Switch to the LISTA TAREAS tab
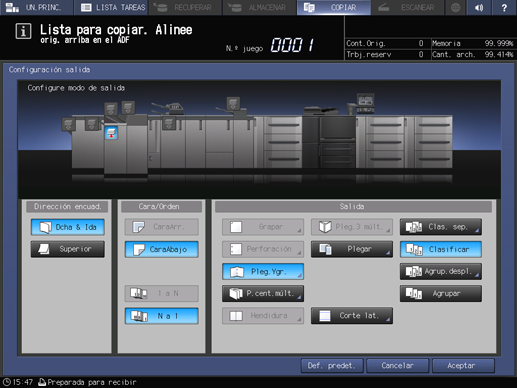This screenshot has width=517, height=388. coord(111,7)
